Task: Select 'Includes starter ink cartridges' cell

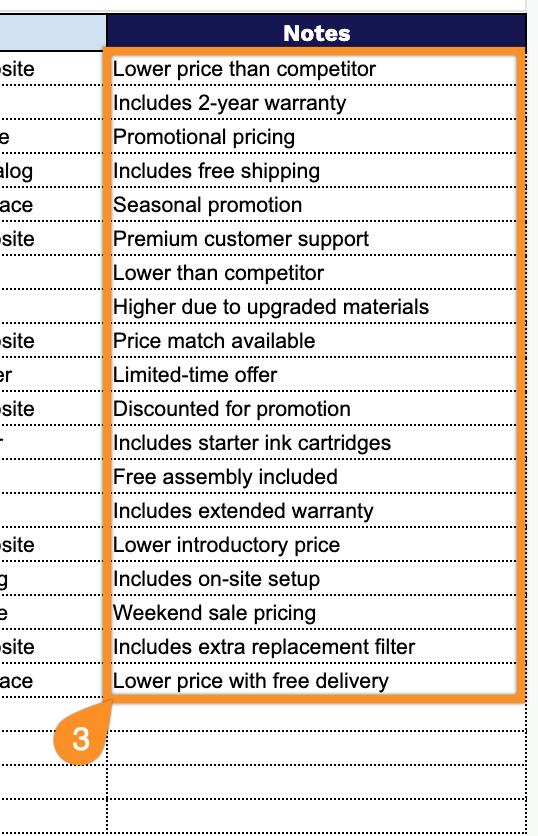Action: click(316, 443)
